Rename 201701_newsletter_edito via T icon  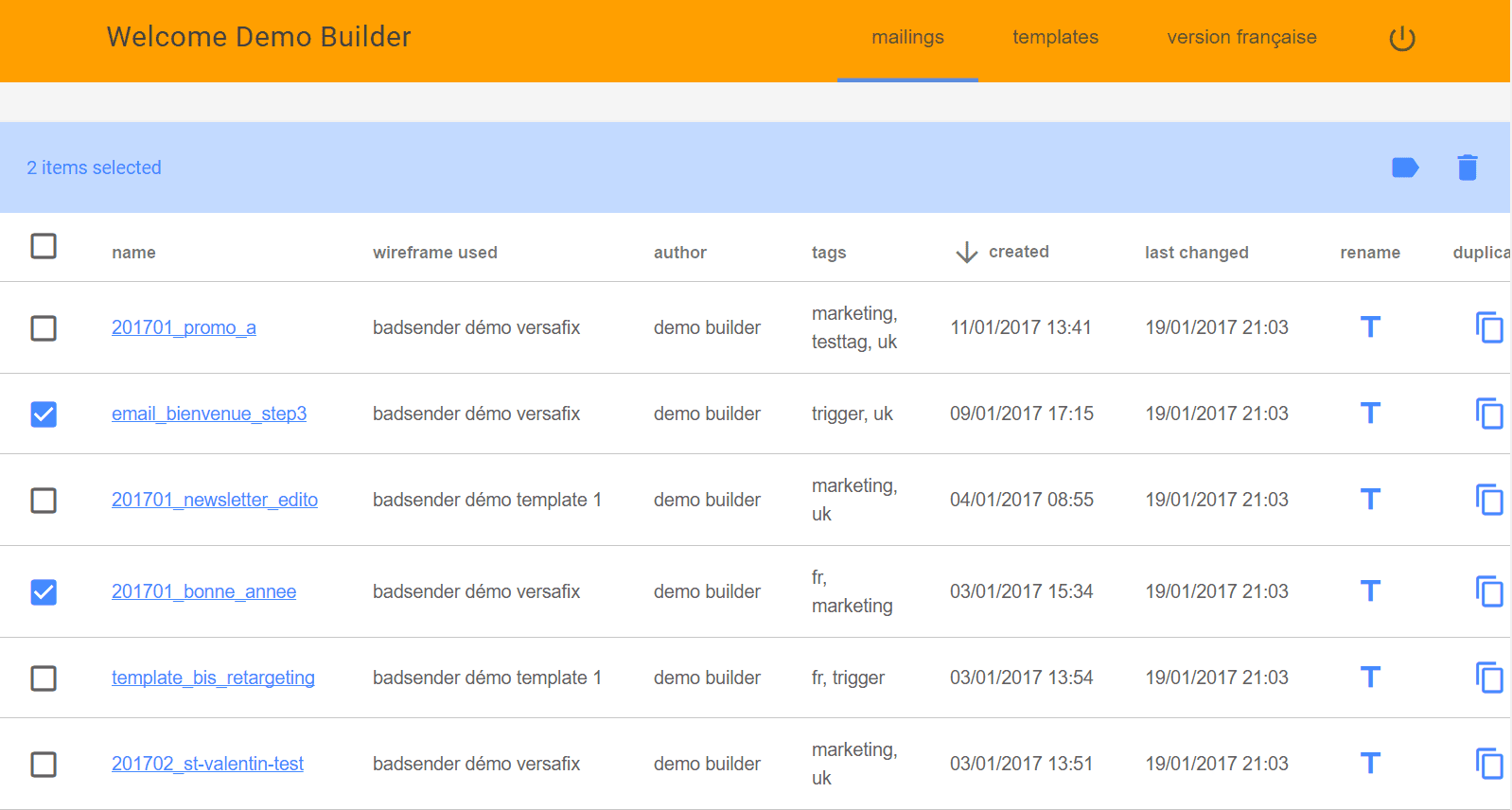coord(1370,500)
